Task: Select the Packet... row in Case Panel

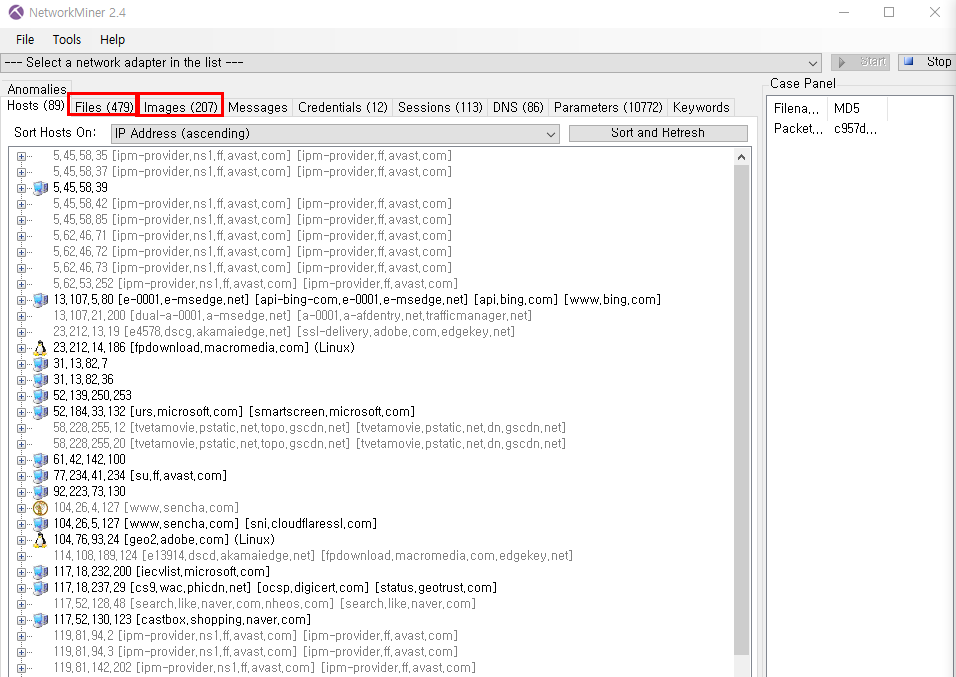Action: coord(796,129)
